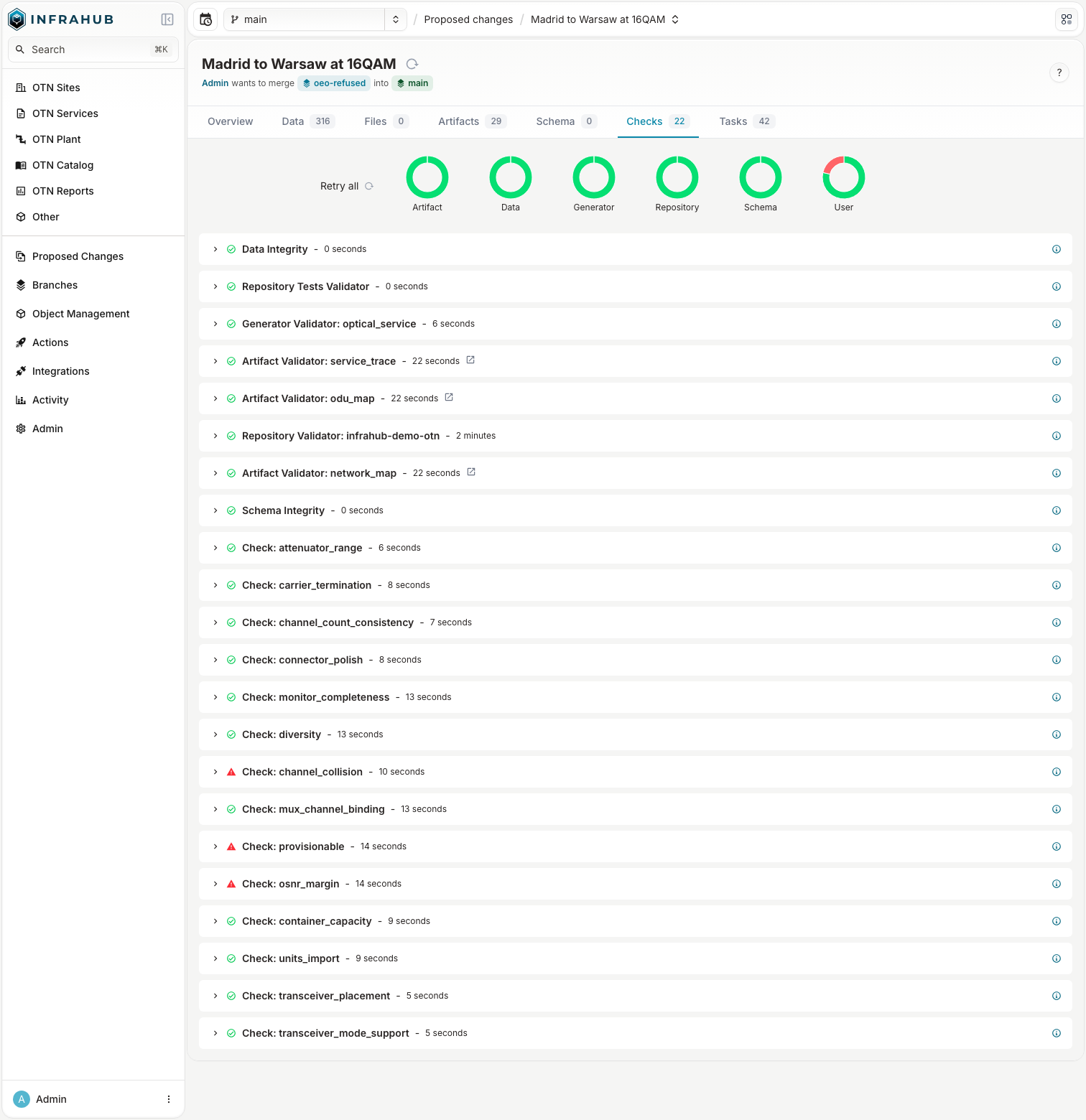This screenshot has height=1120, width=1086.
Task: Select the Artifact checks donut chart
Action: click(x=427, y=177)
